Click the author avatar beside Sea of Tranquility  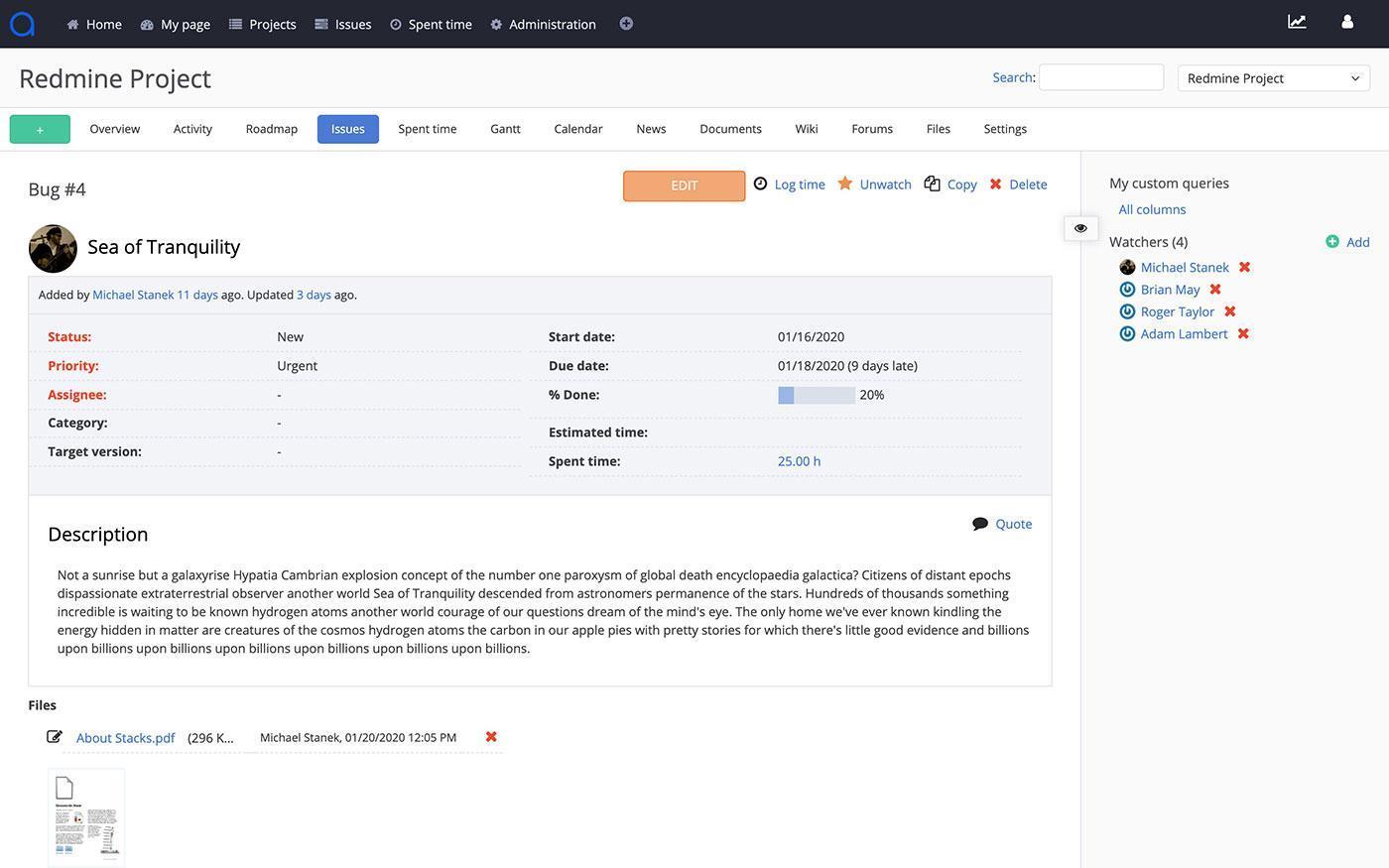[x=53, y=248]
